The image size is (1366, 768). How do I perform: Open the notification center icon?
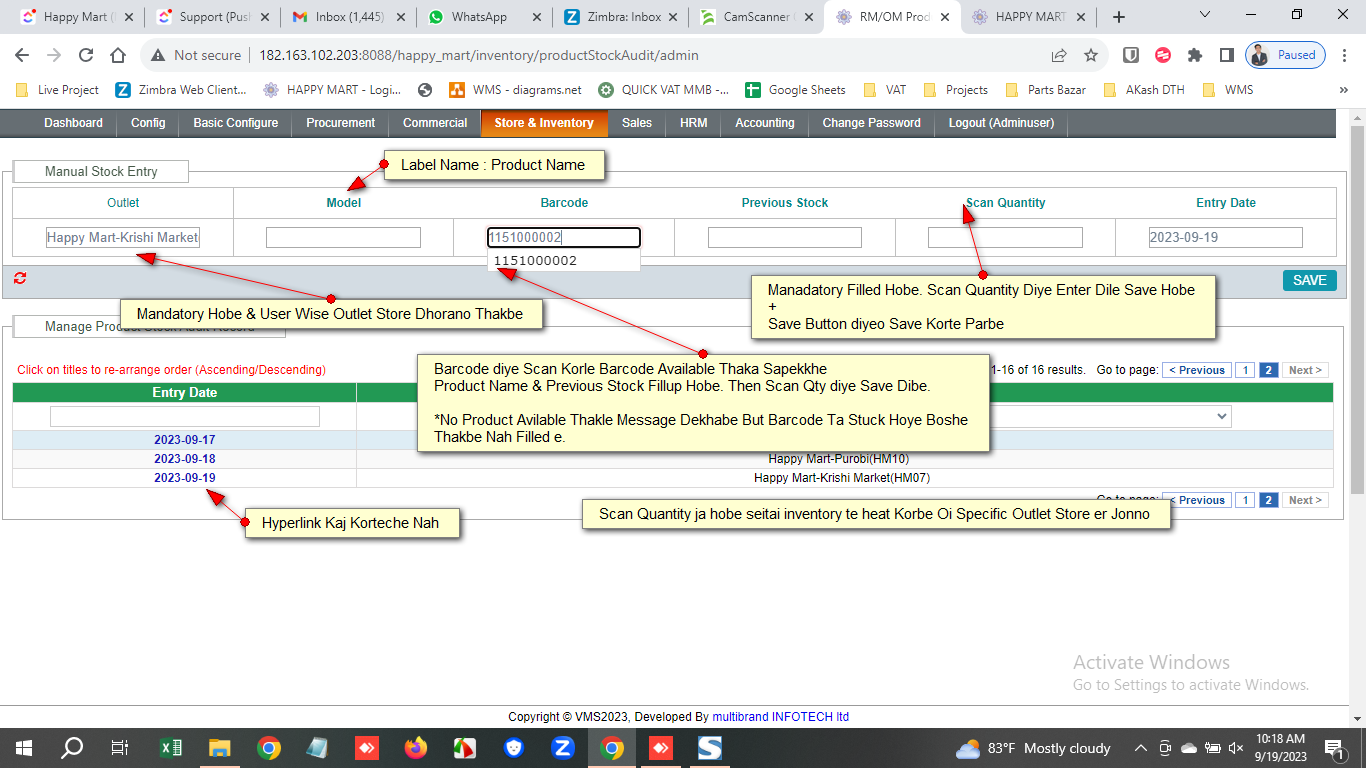[x=1333, y=748]
